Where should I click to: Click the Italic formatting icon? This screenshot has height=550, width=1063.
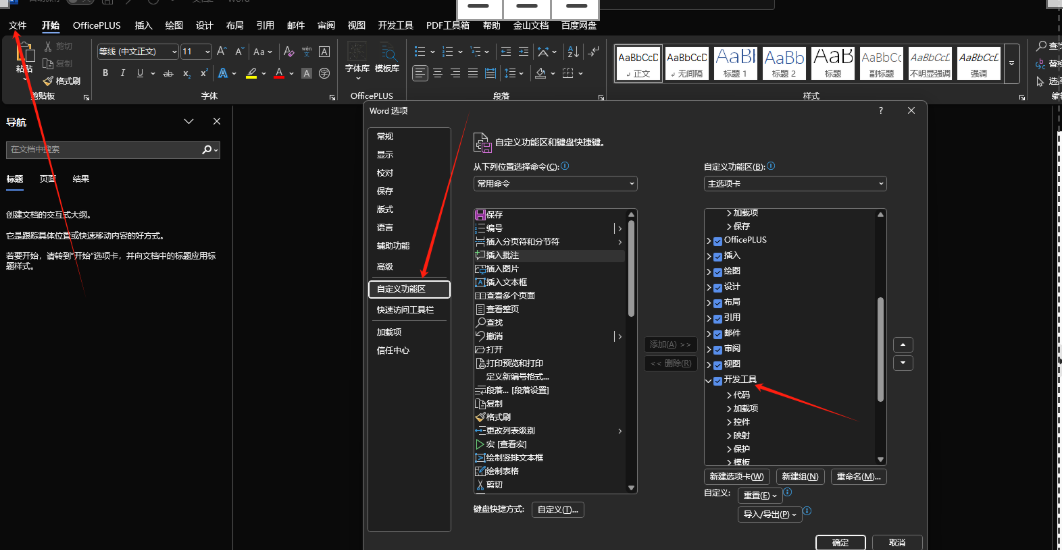tap(122, 73)
